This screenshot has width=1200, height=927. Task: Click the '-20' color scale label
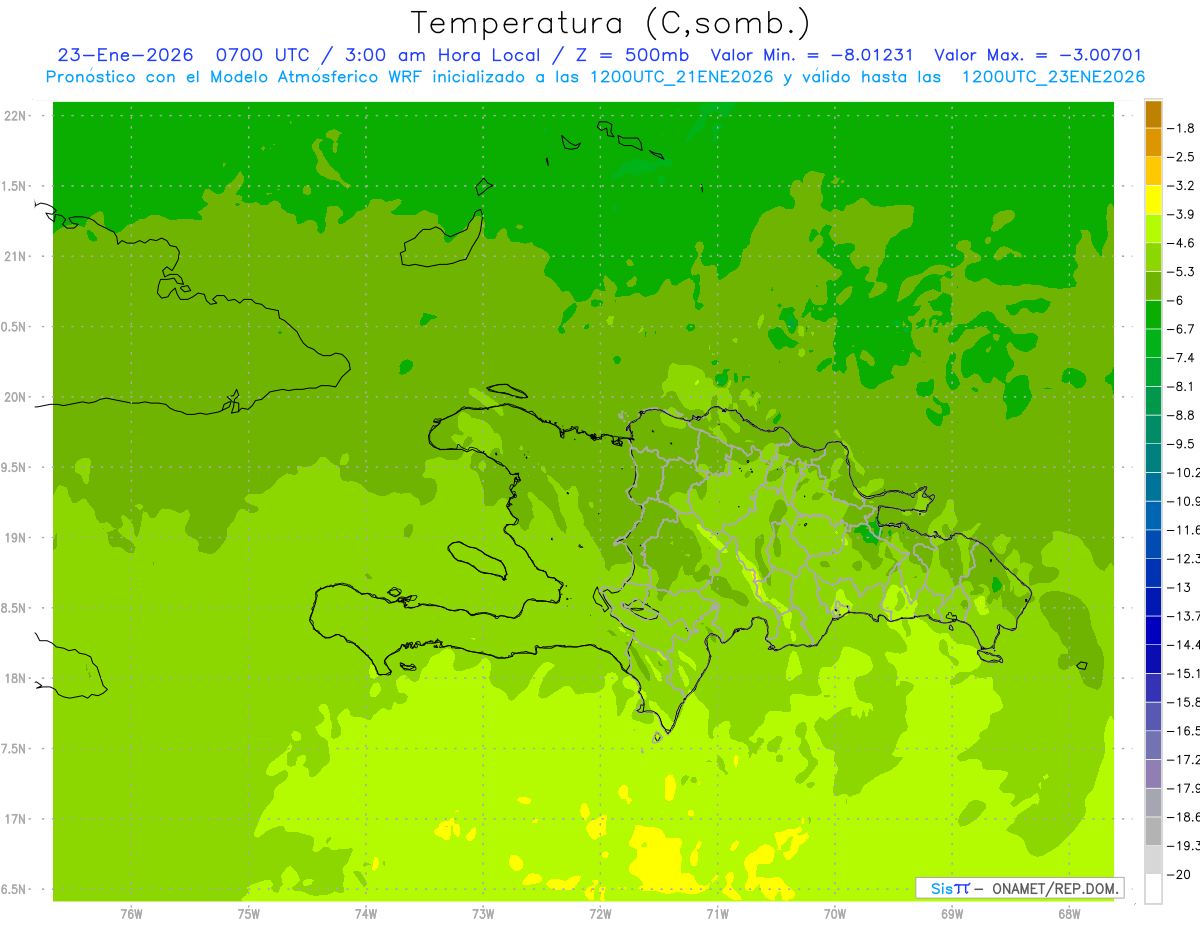(x=1180, y=874)
